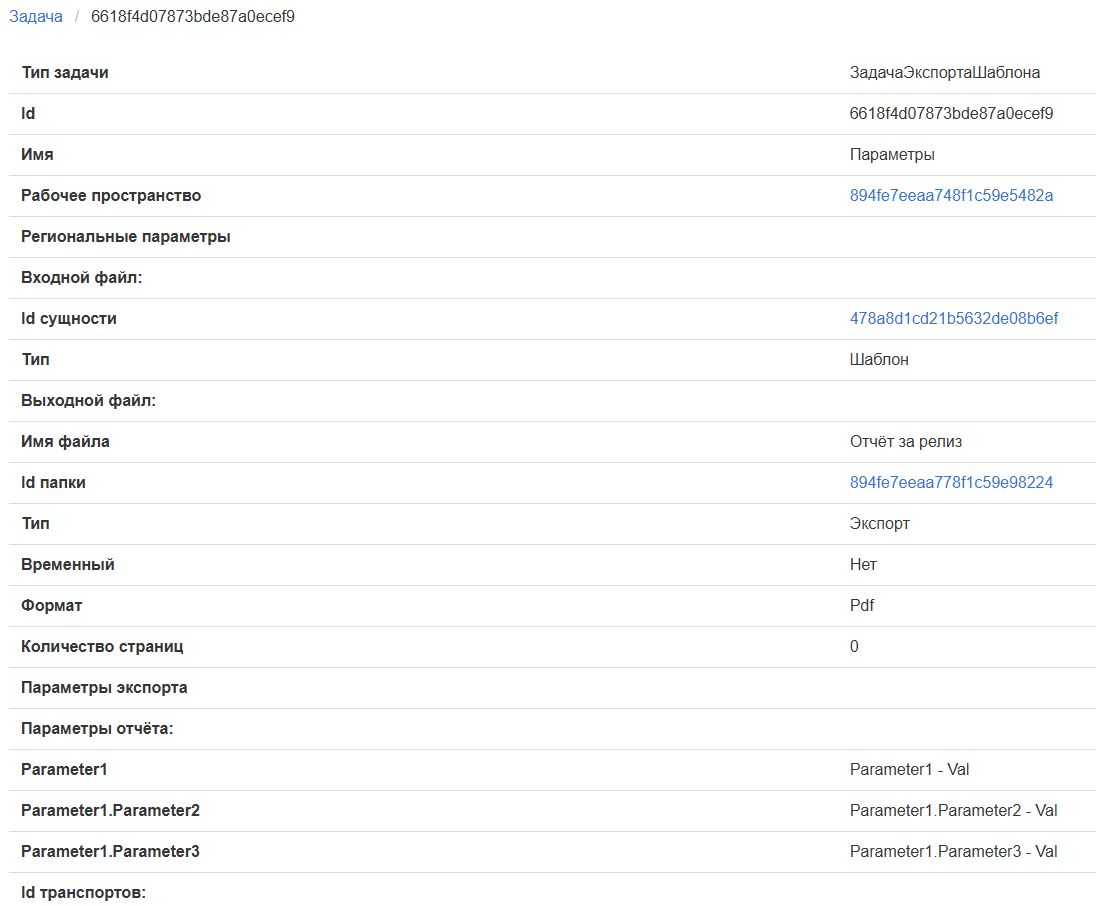1096x906 pixels.
Task: Click the Параметры отчёта: heading
Action: coord(97,728)
